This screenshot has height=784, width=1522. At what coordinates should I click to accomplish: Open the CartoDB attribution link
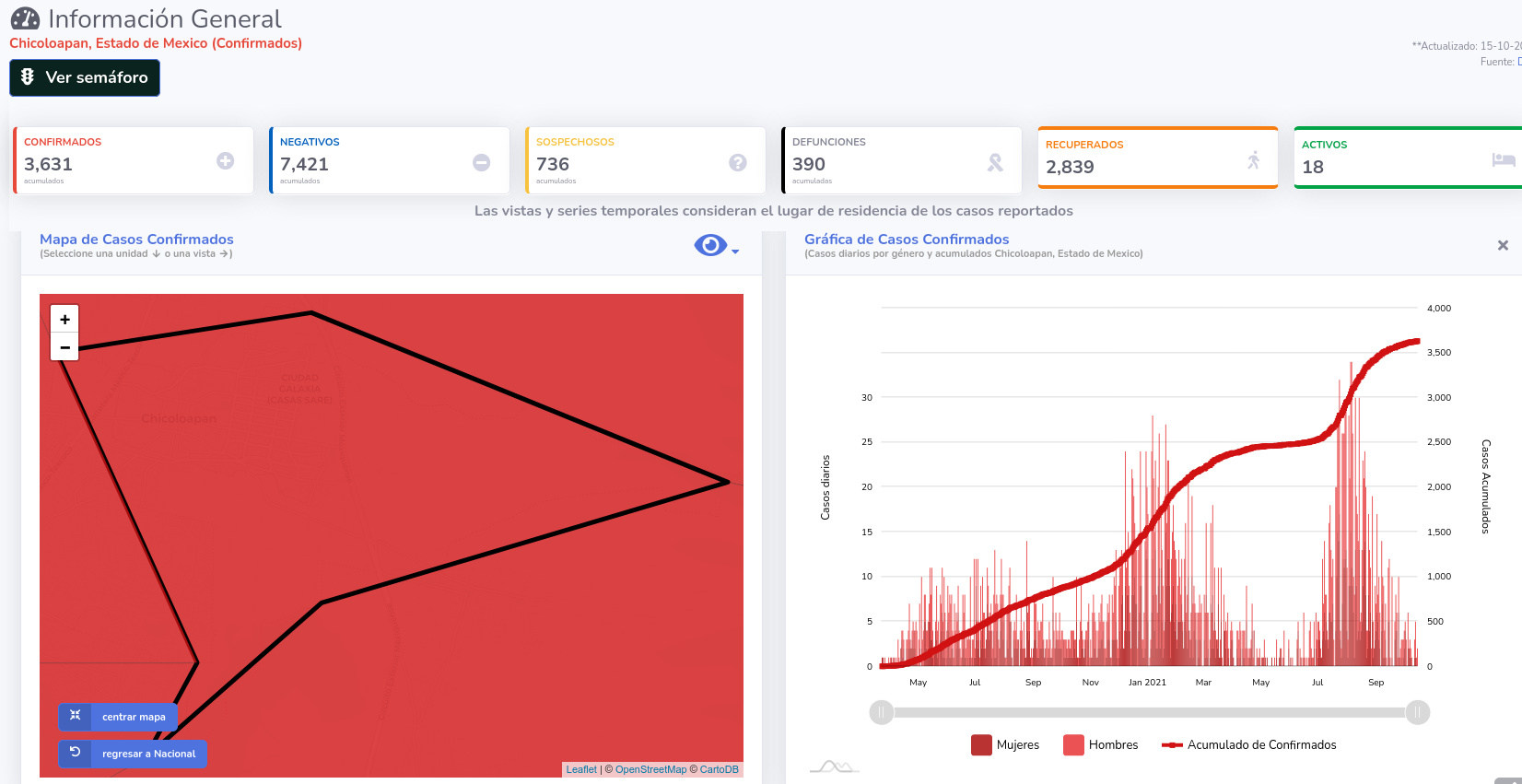point(719,769)
